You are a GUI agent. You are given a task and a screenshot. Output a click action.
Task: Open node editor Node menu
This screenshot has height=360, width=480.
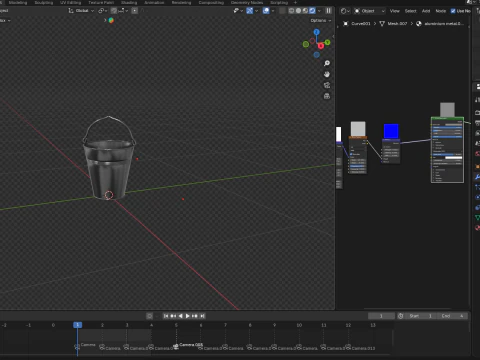[441, 11]
